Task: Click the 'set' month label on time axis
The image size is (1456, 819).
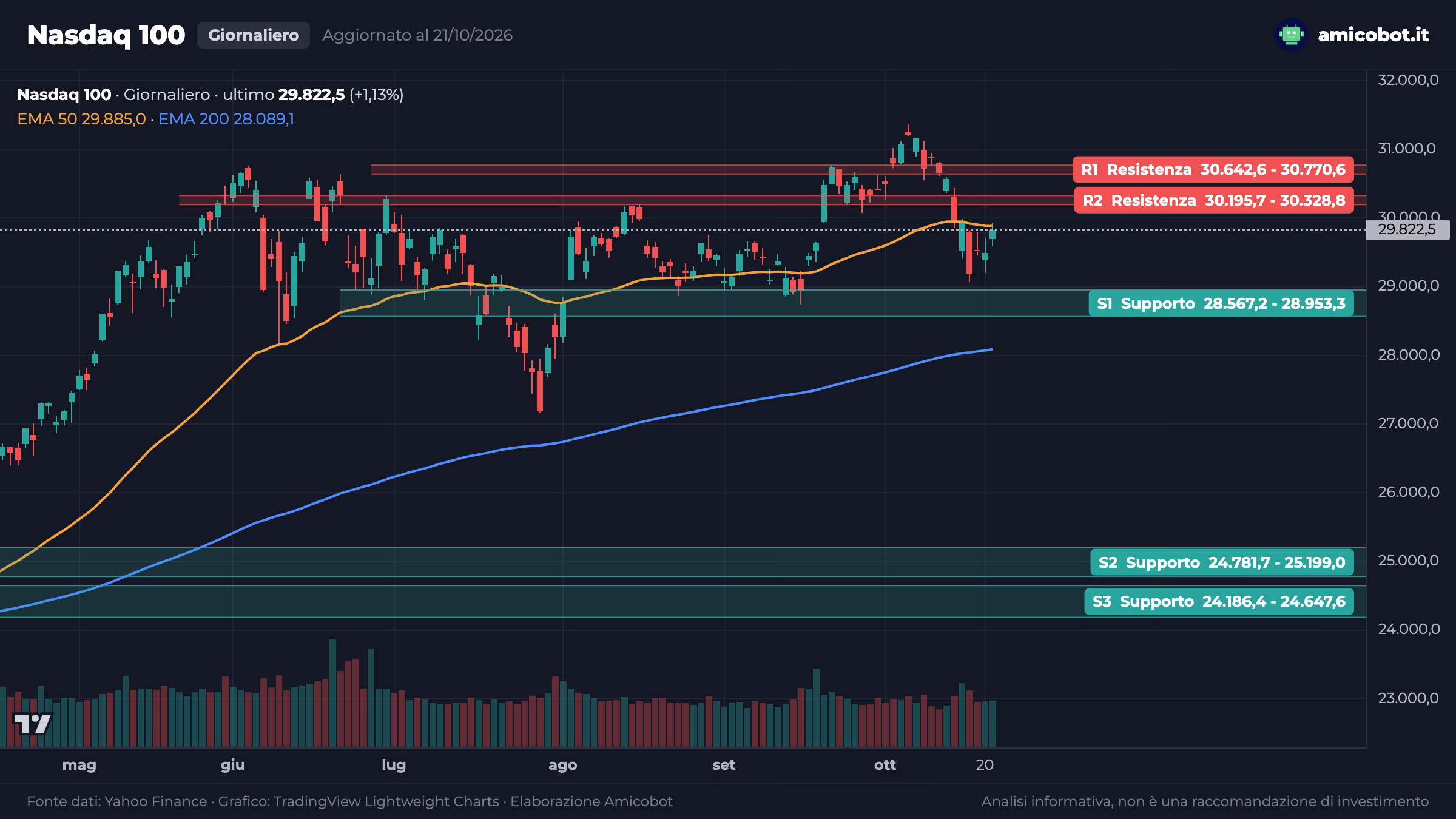Action: [724, 765]
